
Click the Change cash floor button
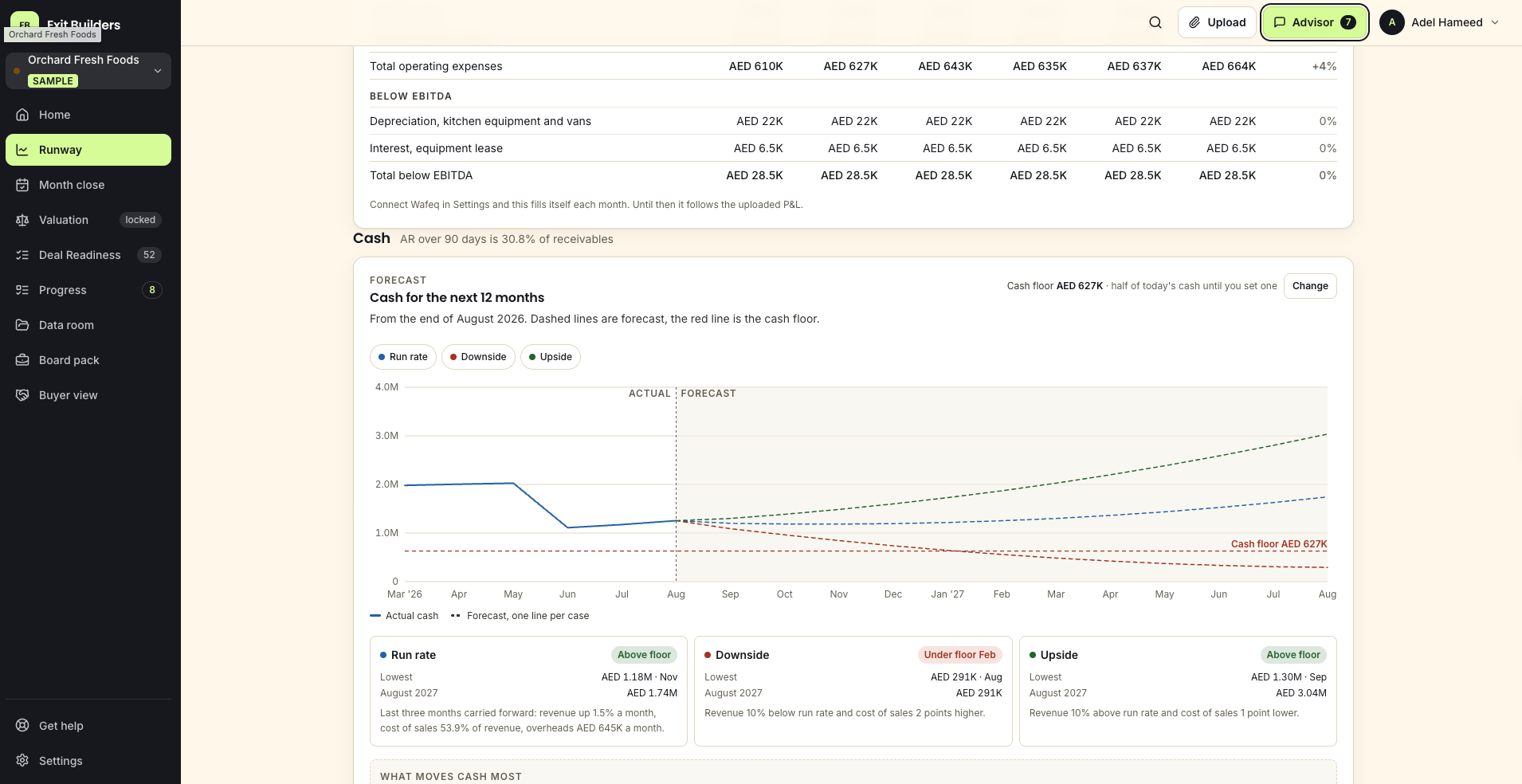pyautogui.click(x=1310, y=286)
